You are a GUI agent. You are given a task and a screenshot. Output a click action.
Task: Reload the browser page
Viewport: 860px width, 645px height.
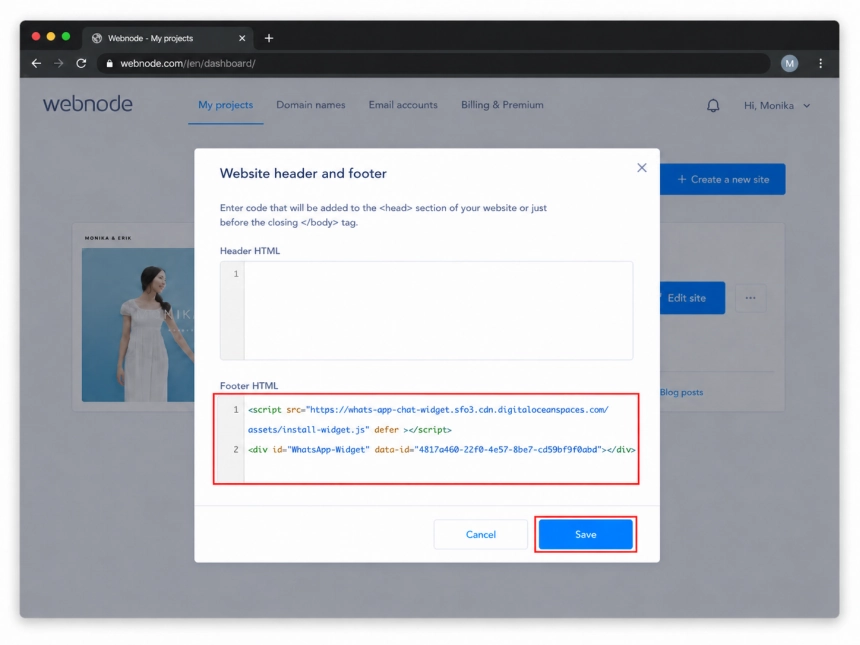pyautogui.click(x=81, y=64)
